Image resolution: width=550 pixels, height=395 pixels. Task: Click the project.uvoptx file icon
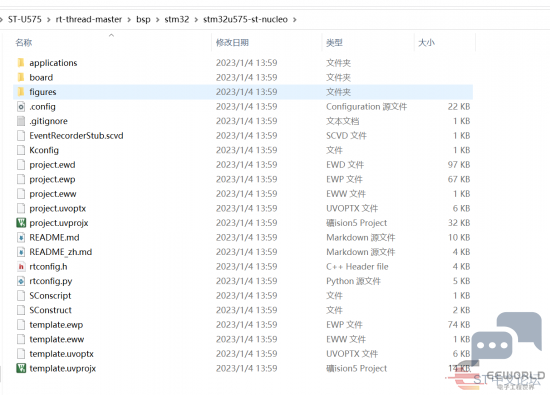coord(21,208)
